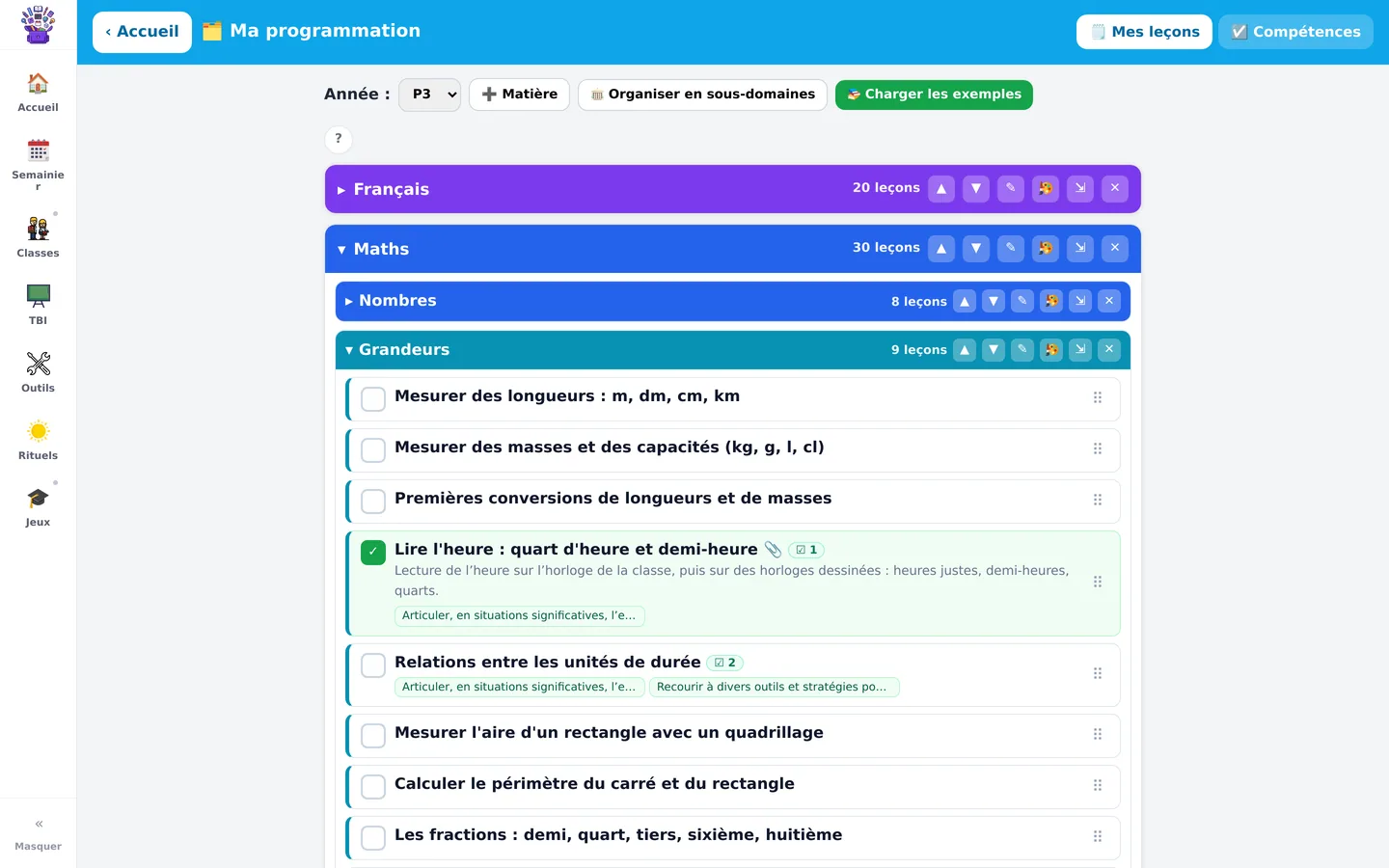
Task: Tick Premières conversions de longueurs et de masses
Action: coord(373,502)
